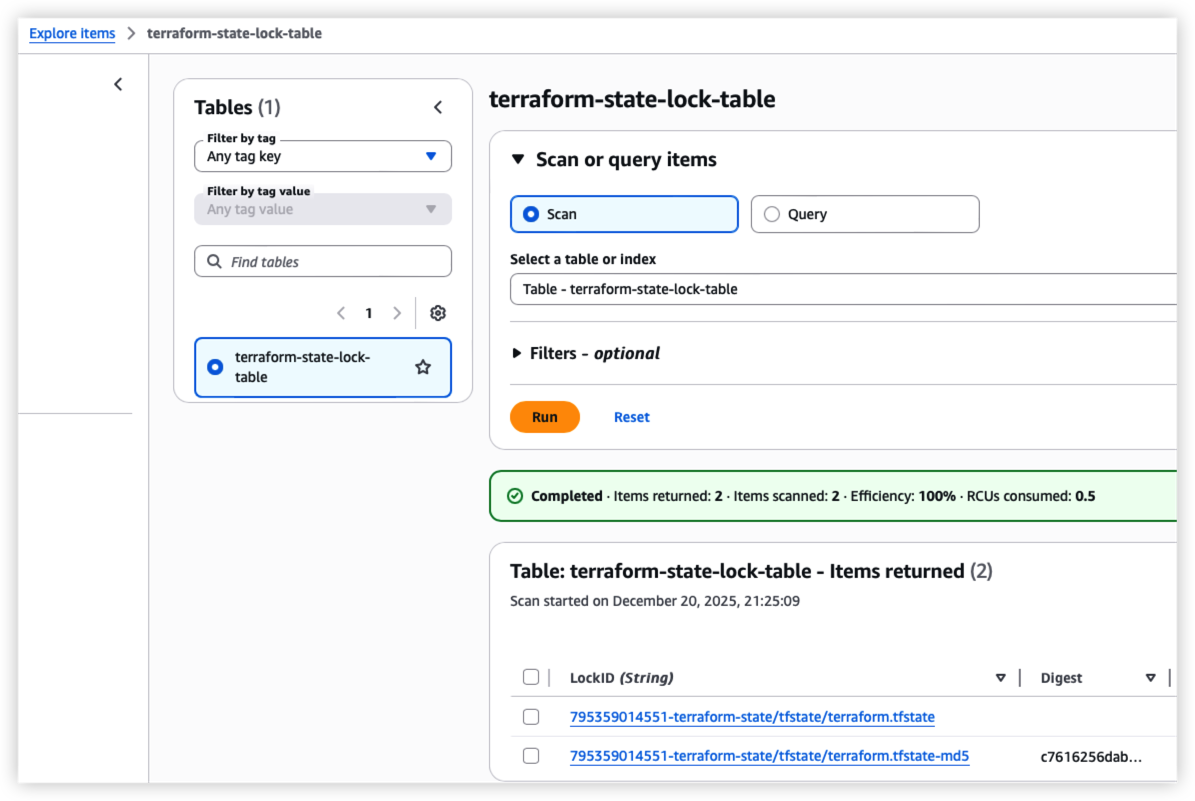The height and width of the screenshot is (801, 1195).
Task: Click the Explore items breadcrumb link
Action: click(x=72, y=33)
